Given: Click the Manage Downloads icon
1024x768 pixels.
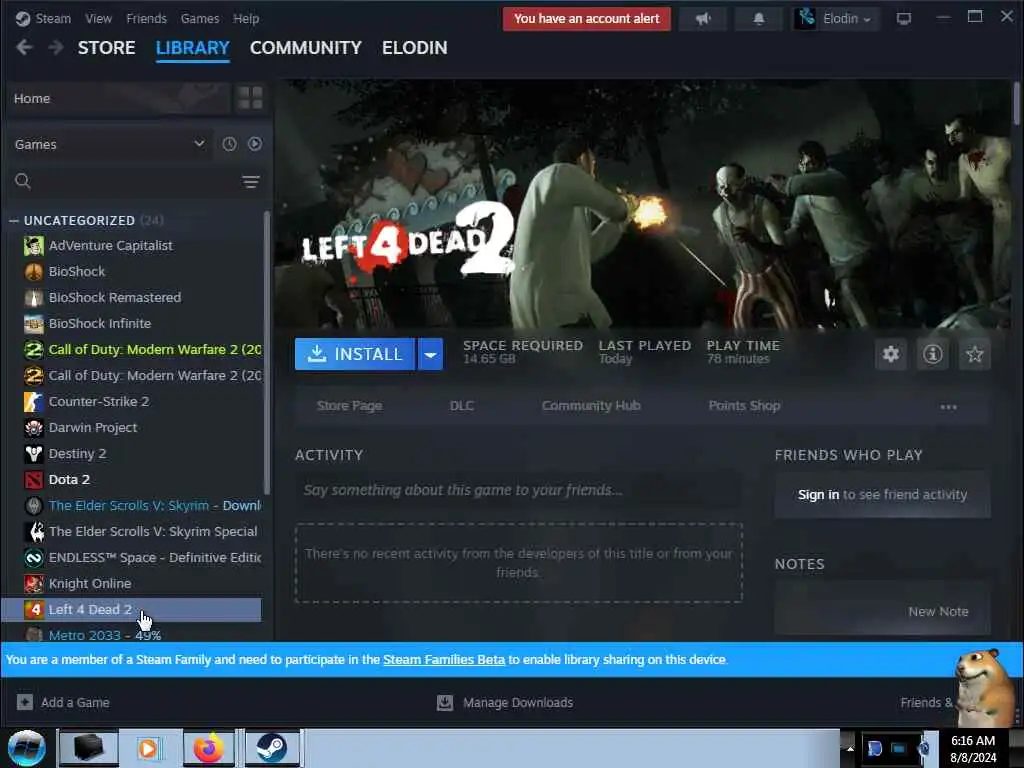Looking at the screenshot, I should click(445, 702).
